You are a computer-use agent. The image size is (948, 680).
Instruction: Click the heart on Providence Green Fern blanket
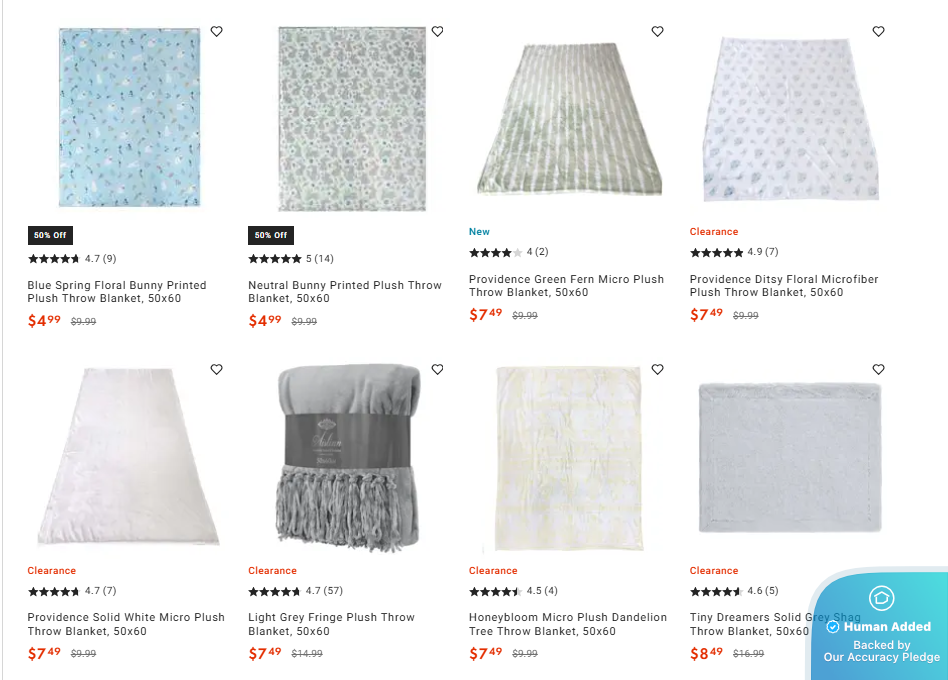[657, 31]
